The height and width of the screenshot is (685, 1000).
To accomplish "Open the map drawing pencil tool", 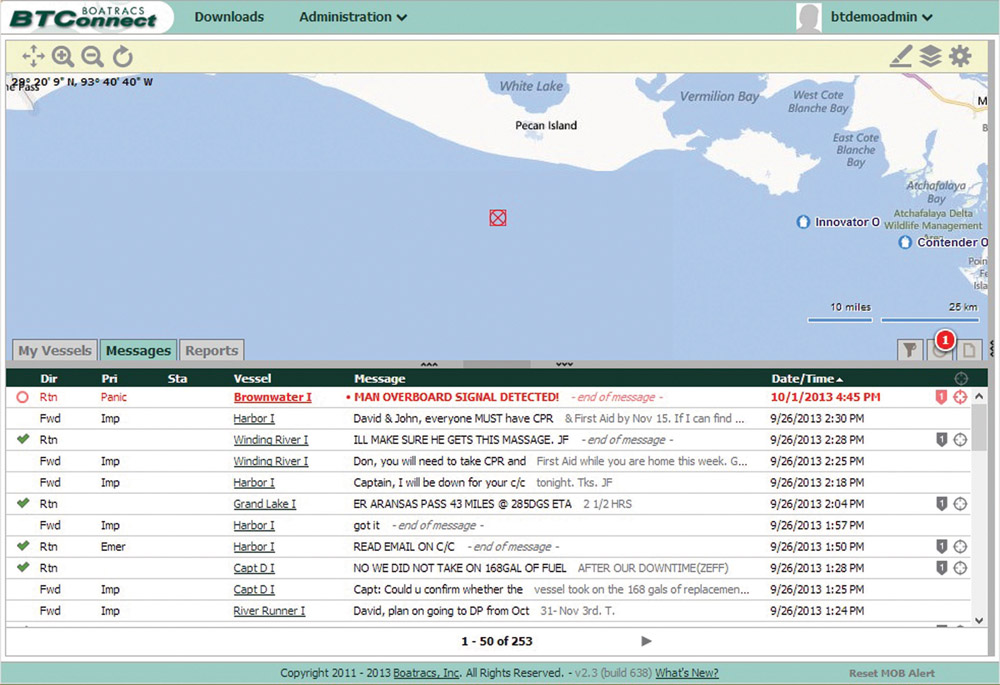I will tap(901, 57).
